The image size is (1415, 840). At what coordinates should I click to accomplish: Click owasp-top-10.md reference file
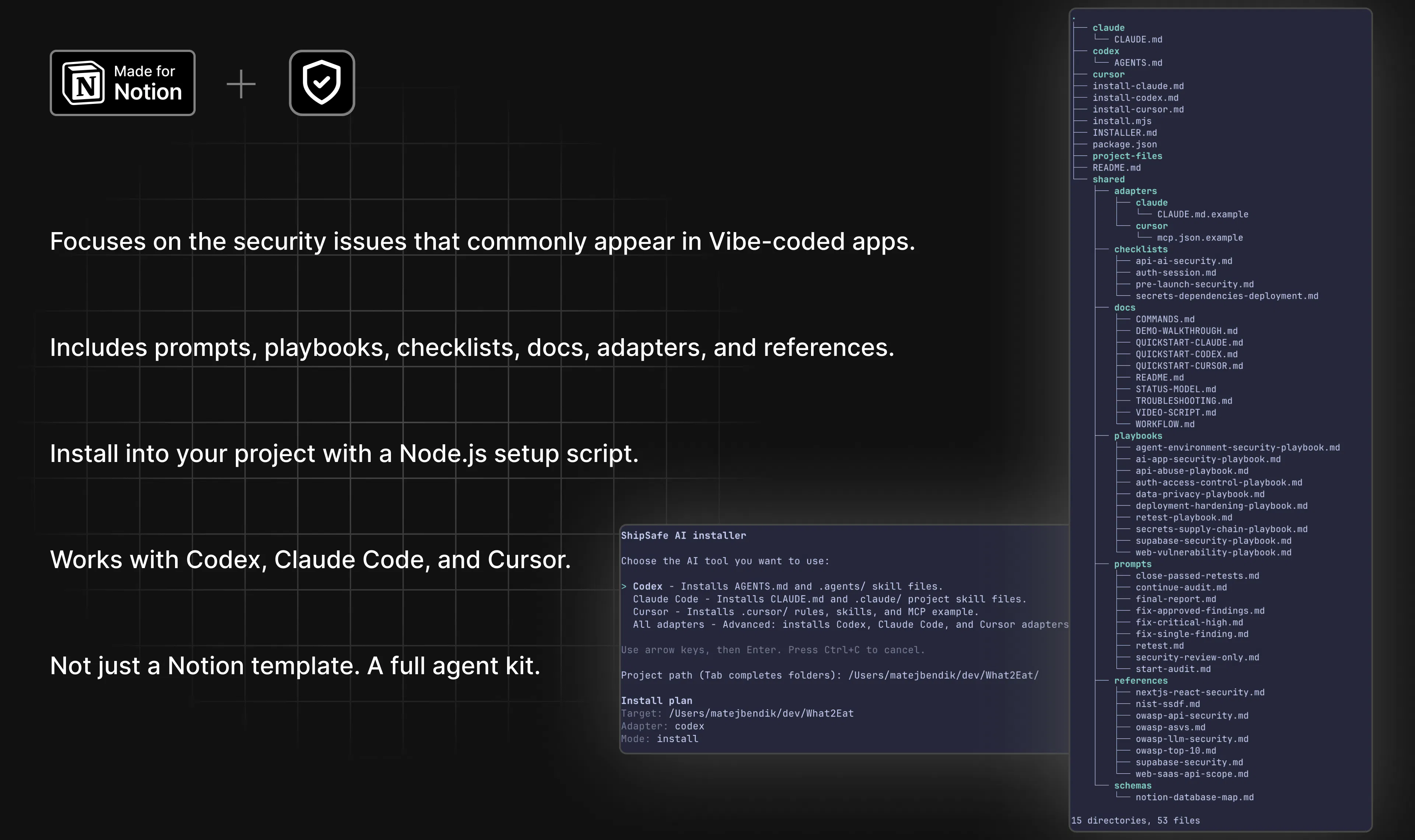(x=1175, y=750)
